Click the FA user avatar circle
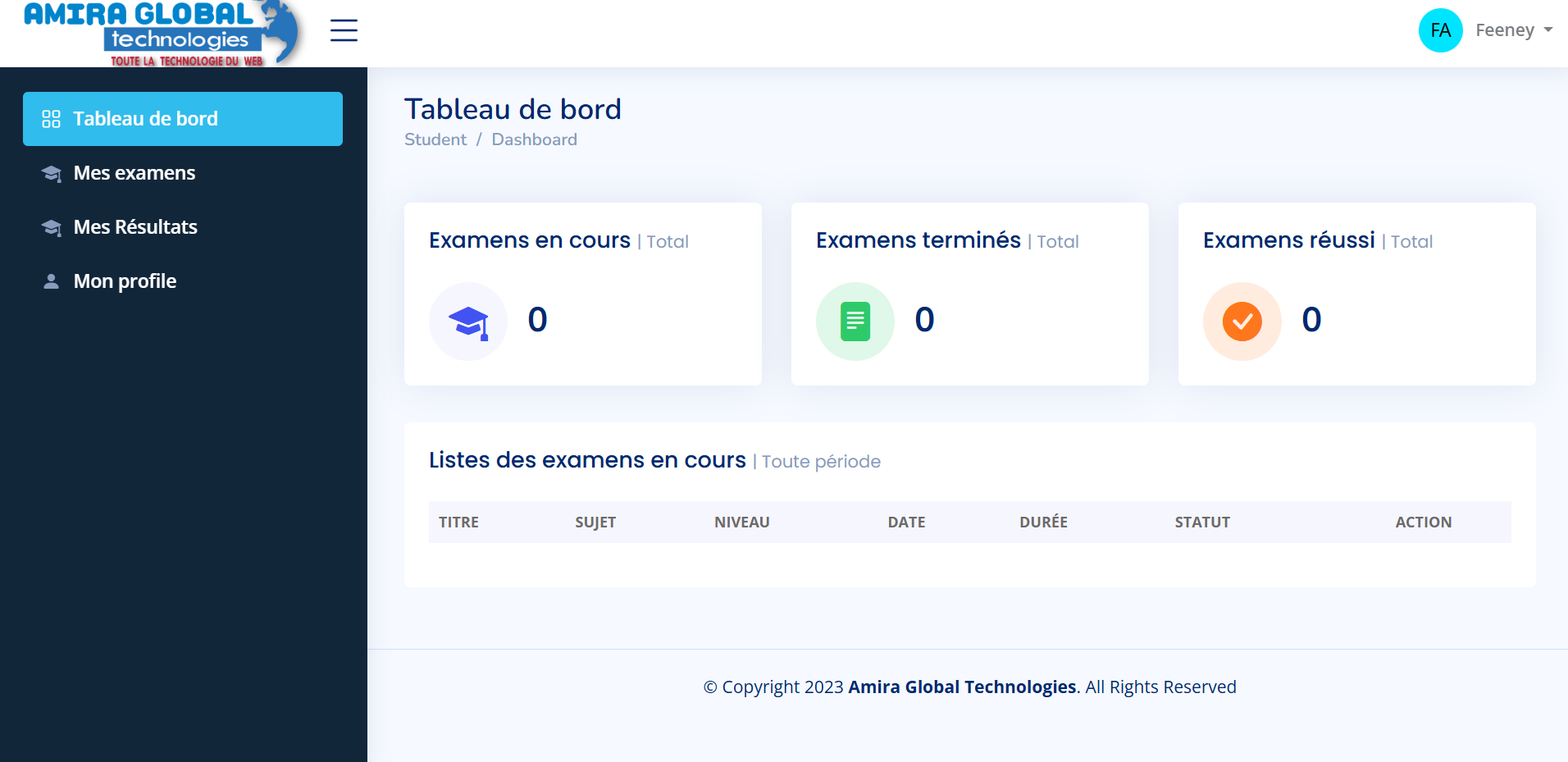Image resolution: width=1568 pixels, height=762 pixels. click(x=1440, y=30)
